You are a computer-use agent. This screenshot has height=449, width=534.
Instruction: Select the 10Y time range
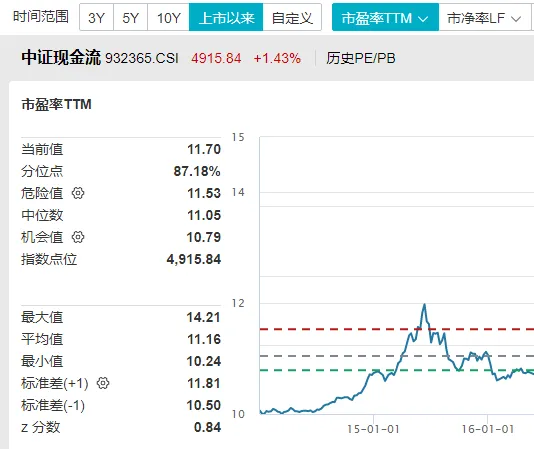[x=168, y=17]
